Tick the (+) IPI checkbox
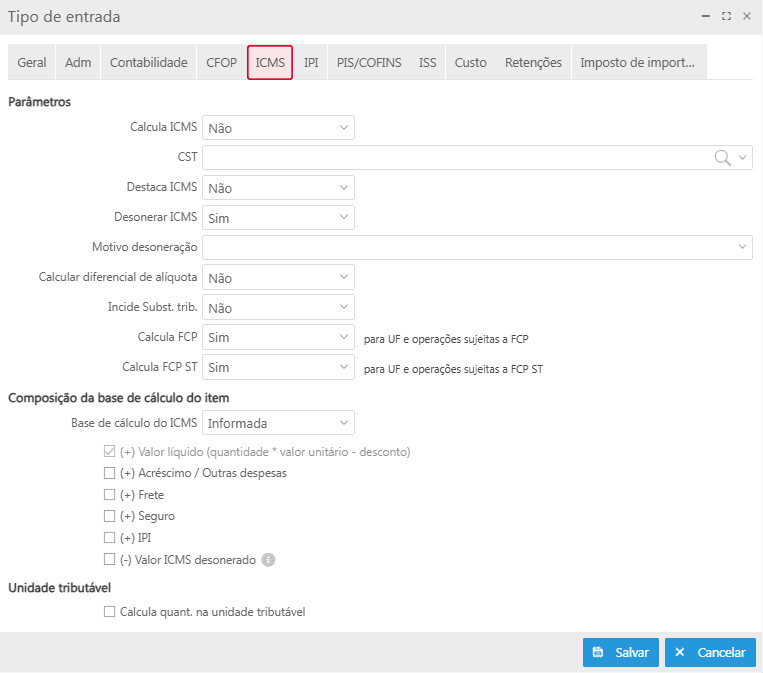 coord(110,538)
